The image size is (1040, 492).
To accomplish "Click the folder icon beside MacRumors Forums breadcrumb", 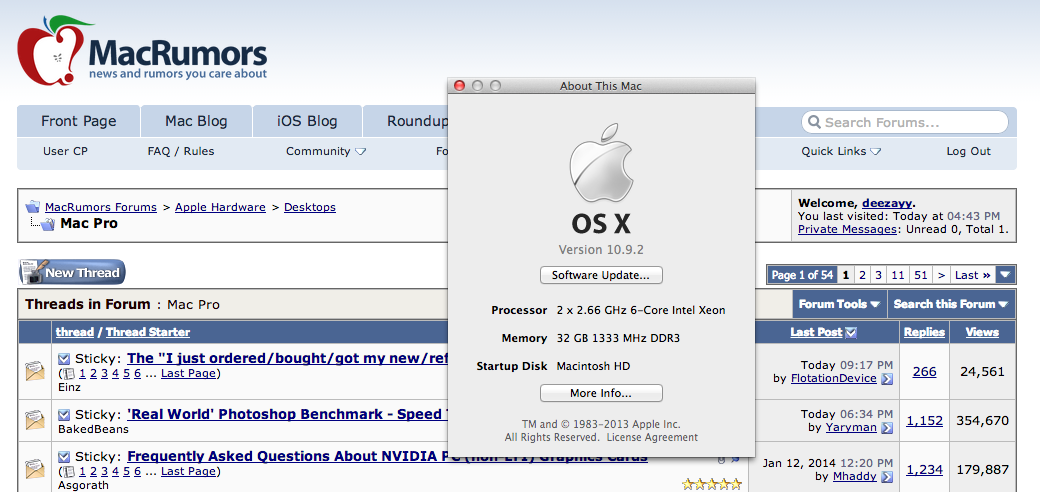I will [33, 207].
